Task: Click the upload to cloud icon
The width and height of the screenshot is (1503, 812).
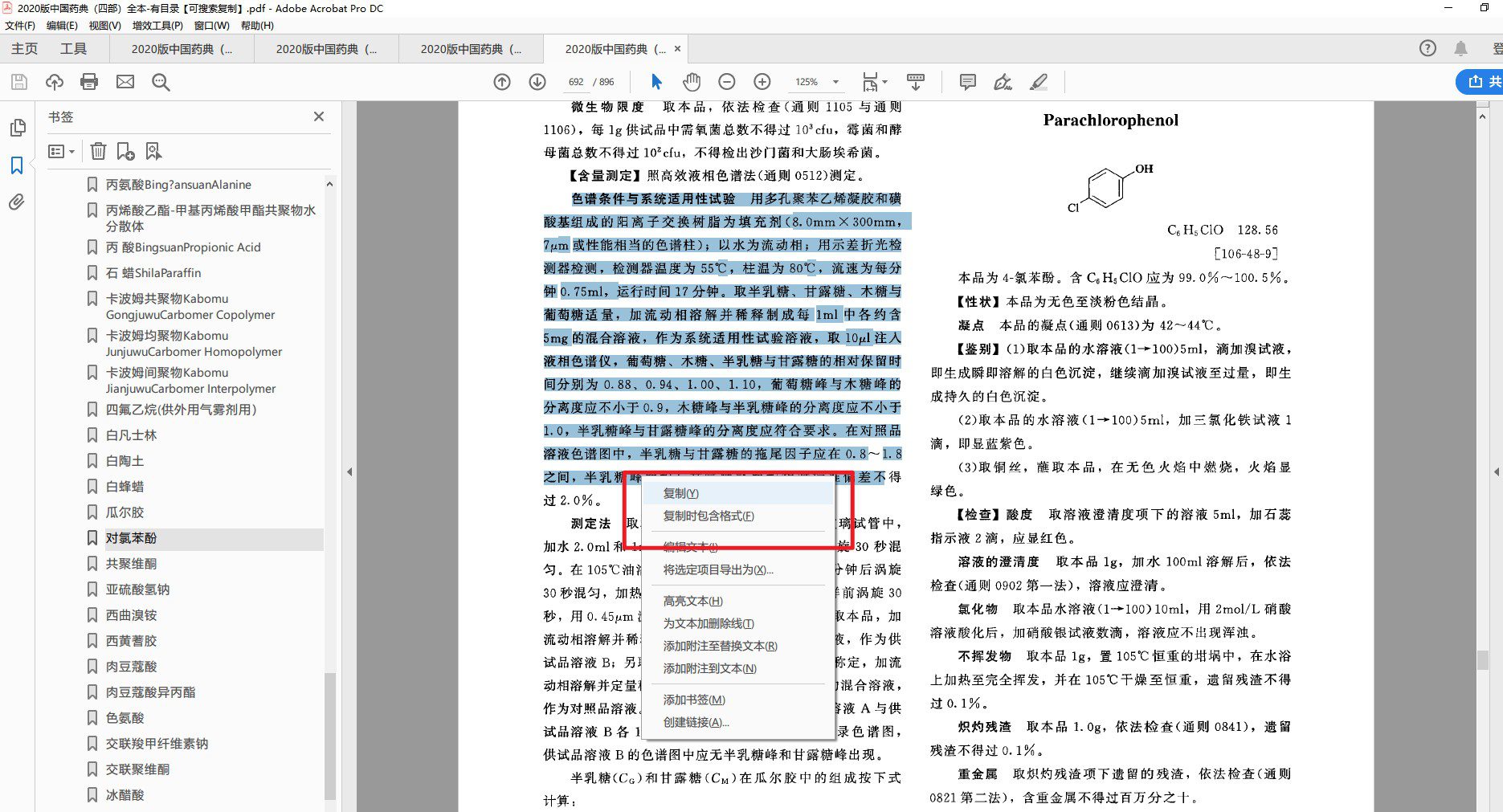Action: (55, 82)
